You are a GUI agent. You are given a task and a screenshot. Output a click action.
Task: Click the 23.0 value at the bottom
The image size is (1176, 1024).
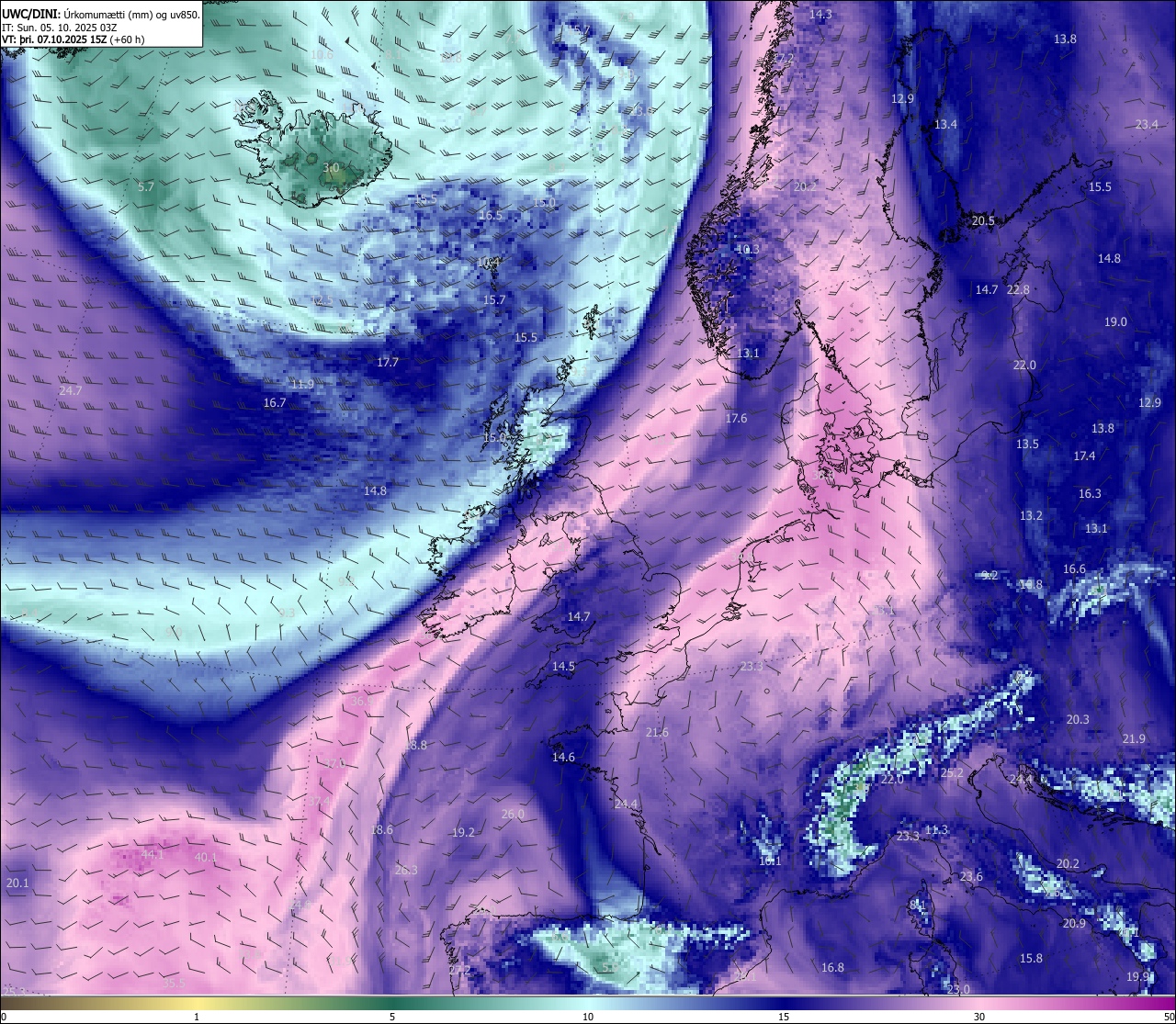958,988
